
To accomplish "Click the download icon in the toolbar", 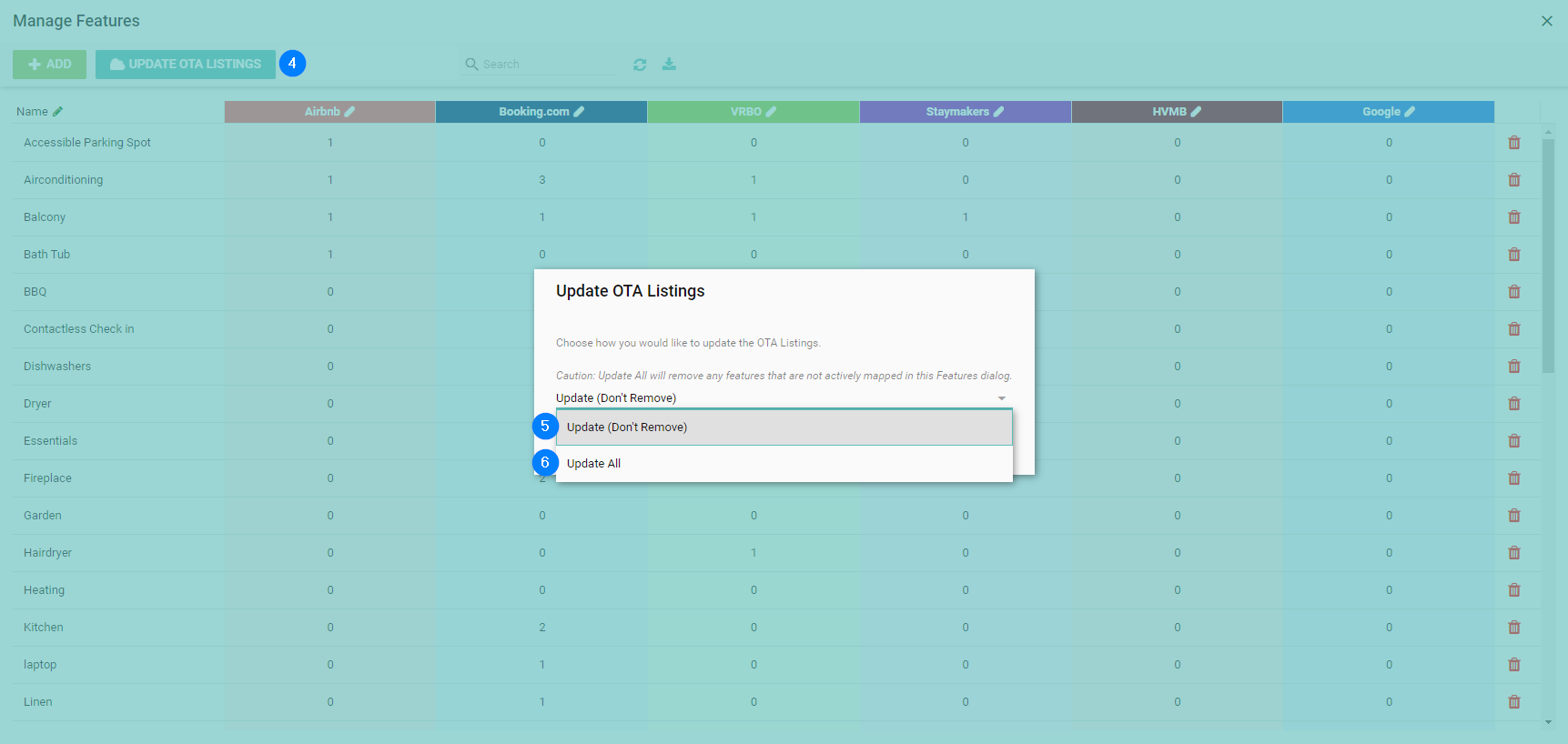I will click(669, 64).
